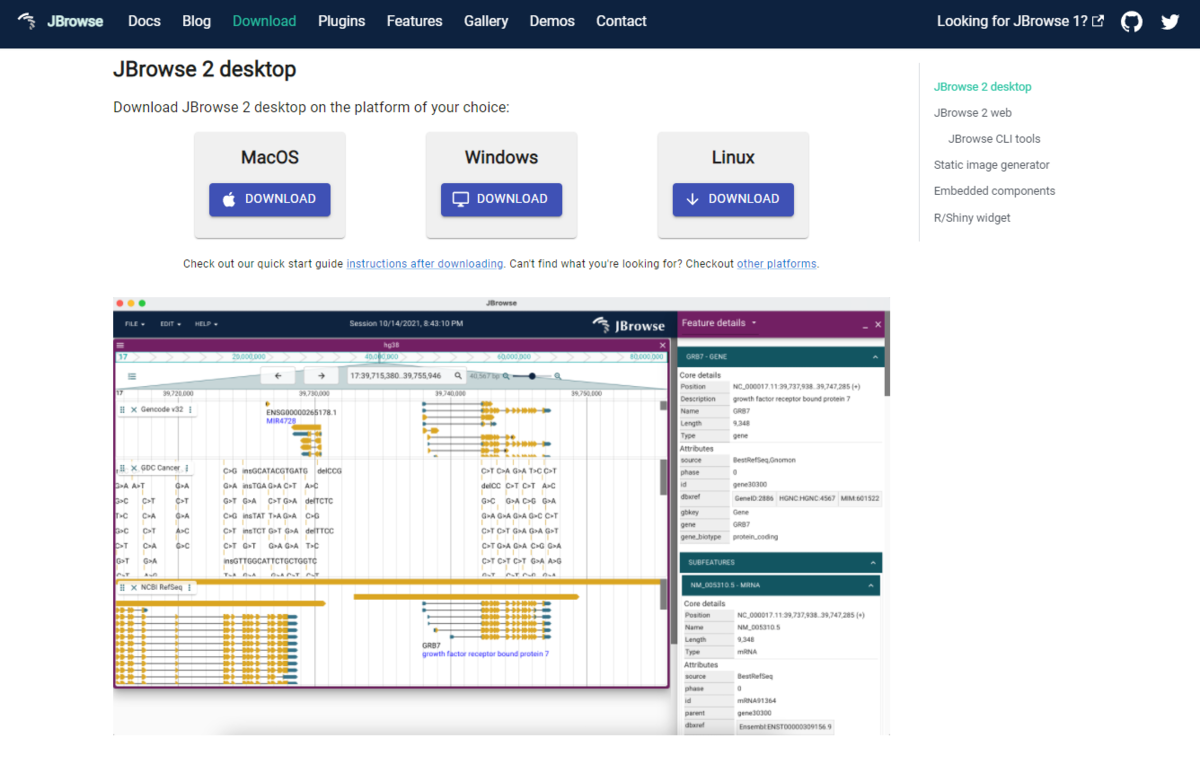This screenshot has width=1200, height=764.
Task: Collapse the GRB7 - GENE panel
Action: coord(875,357)
